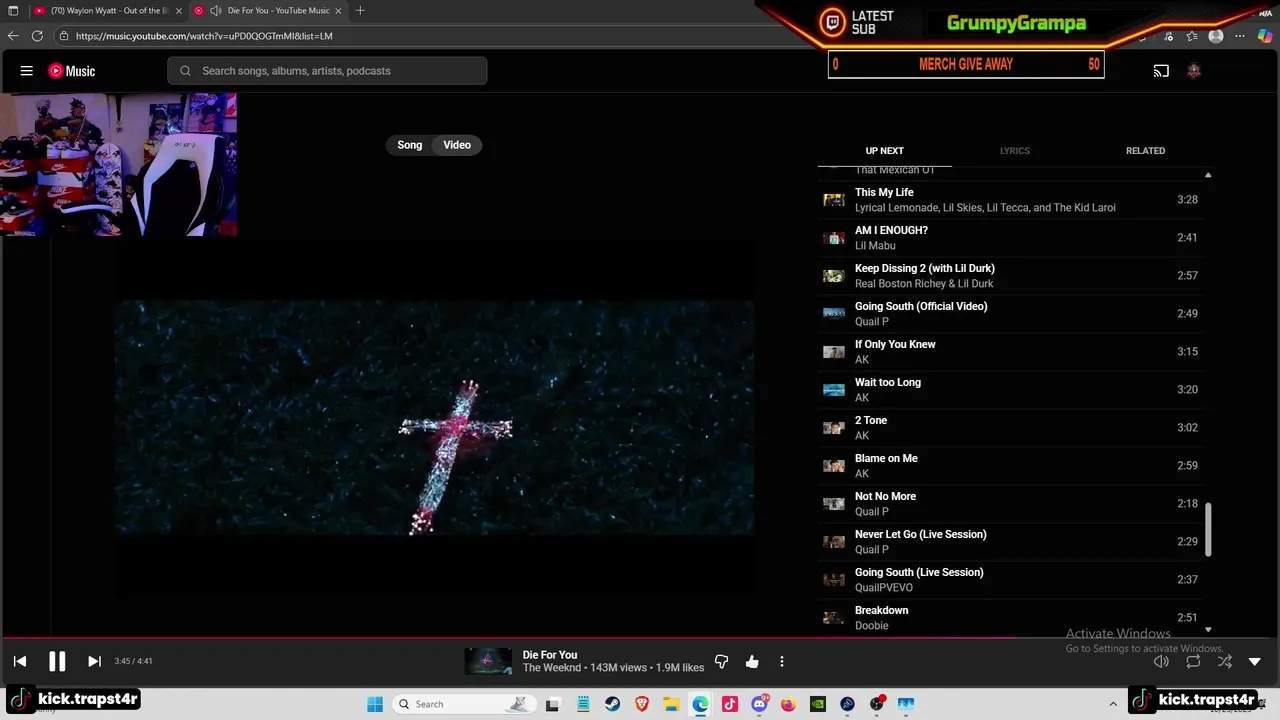Play Wait too Long by AK
The width and height of the screenshot is (1280, 720).
pos(1011,389)
